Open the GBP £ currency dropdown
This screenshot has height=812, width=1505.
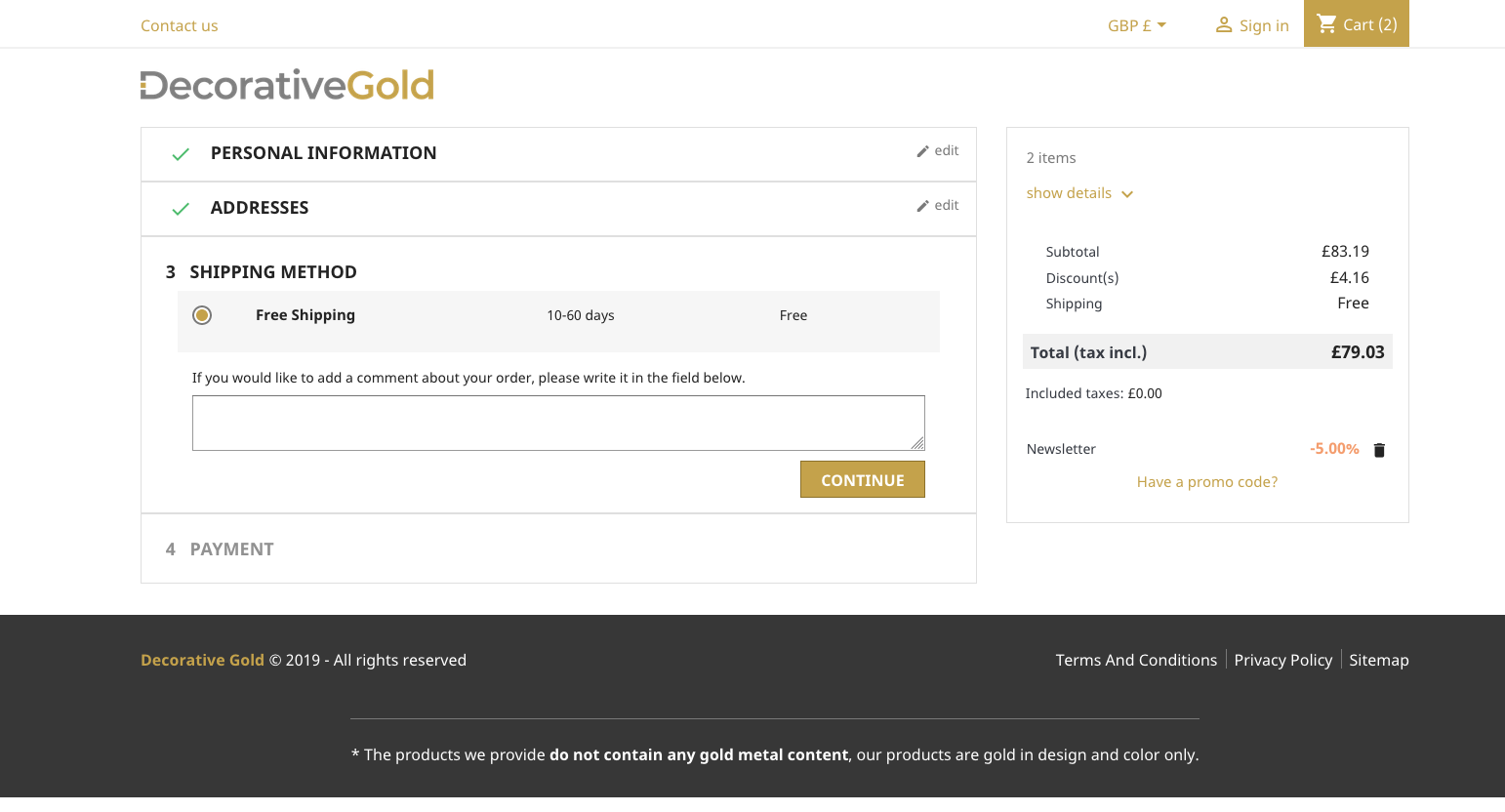[x=1137, y=25]
